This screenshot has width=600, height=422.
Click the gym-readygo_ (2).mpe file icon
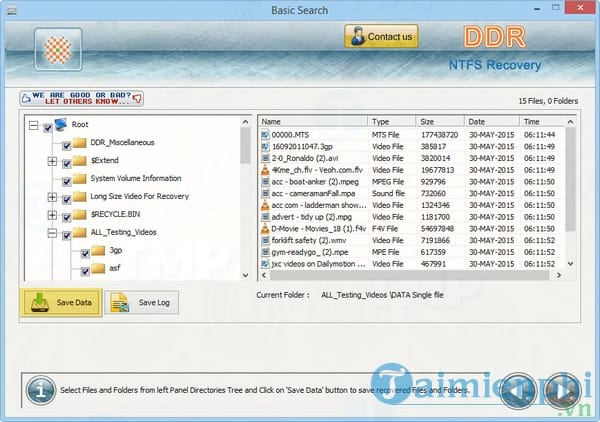tap(265, 252)
